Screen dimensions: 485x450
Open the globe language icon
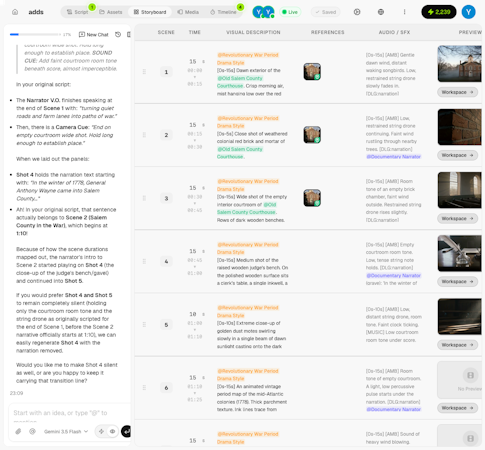pos(381,12)
